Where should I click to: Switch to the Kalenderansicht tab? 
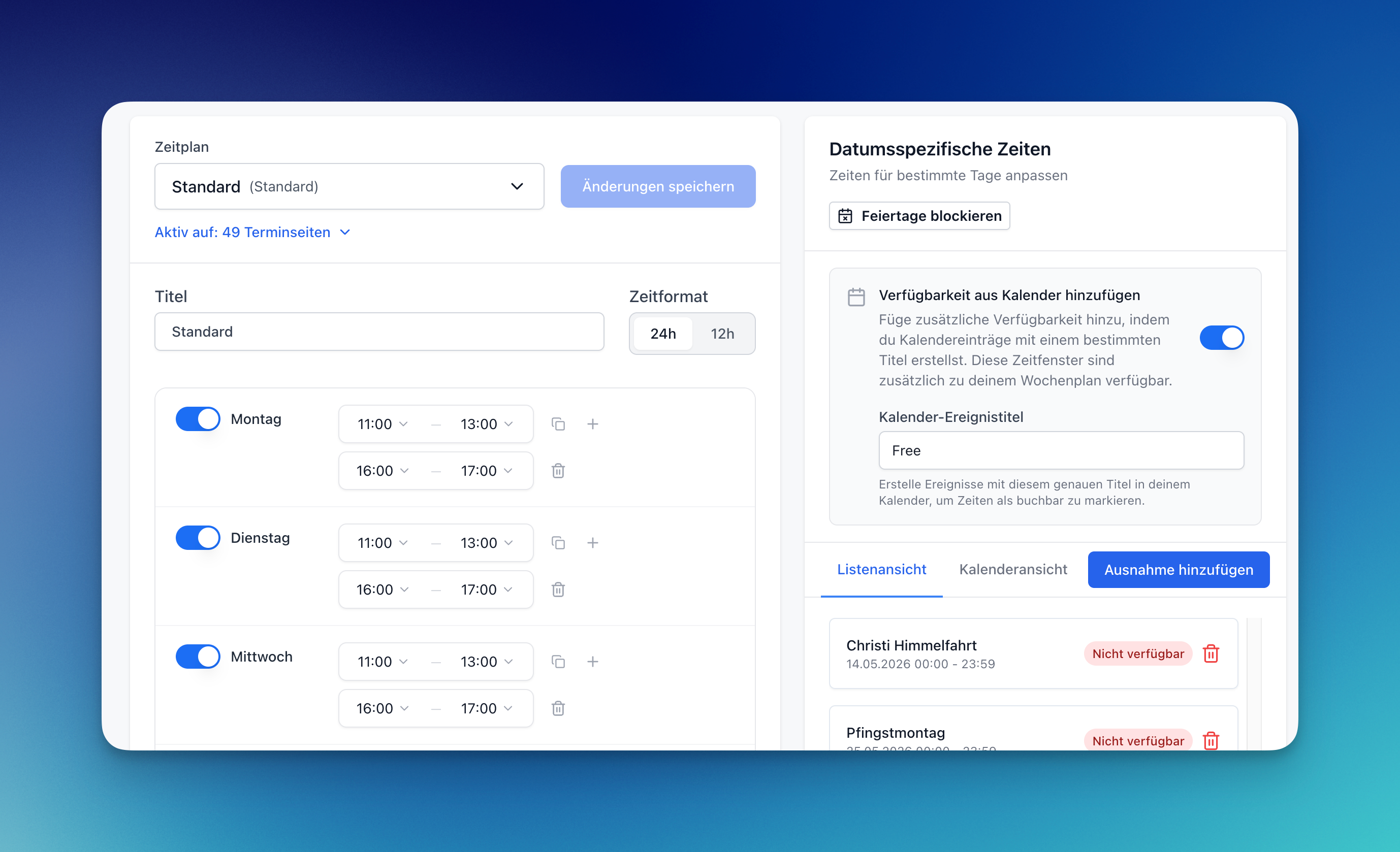(1013, 569)
